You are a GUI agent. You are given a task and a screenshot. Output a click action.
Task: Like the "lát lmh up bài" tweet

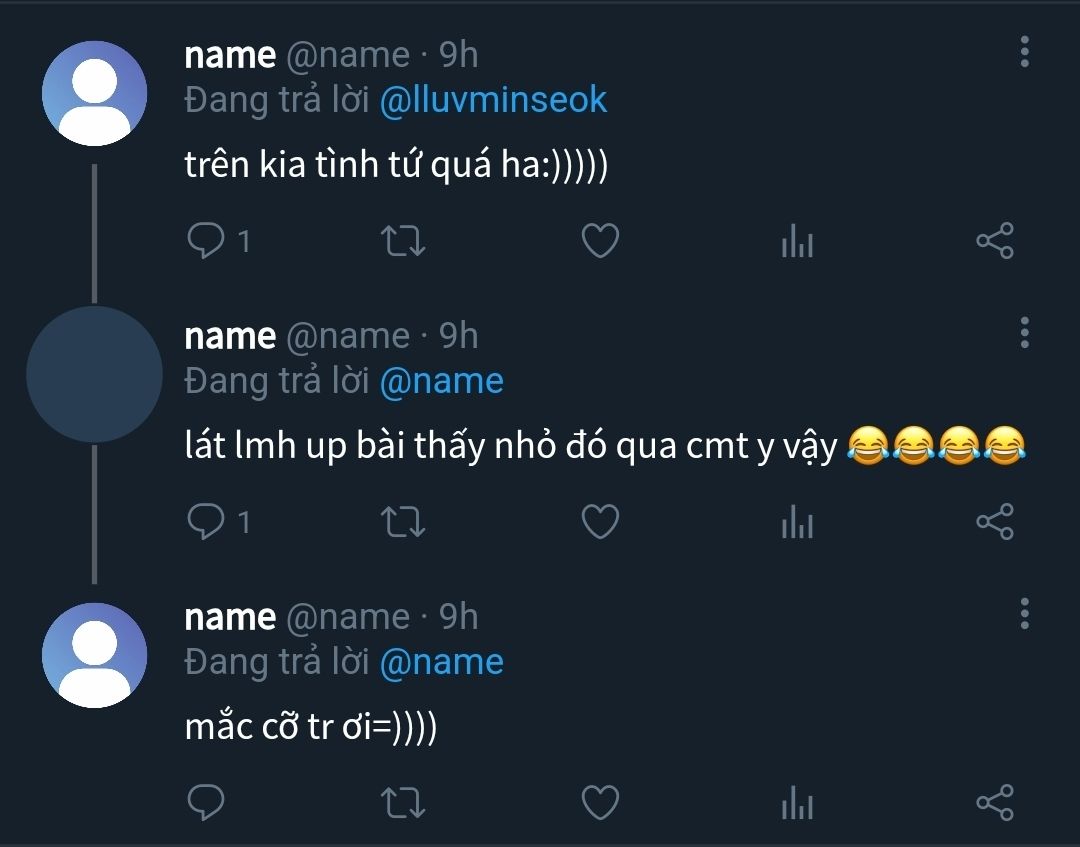click(x=600, y=521)
